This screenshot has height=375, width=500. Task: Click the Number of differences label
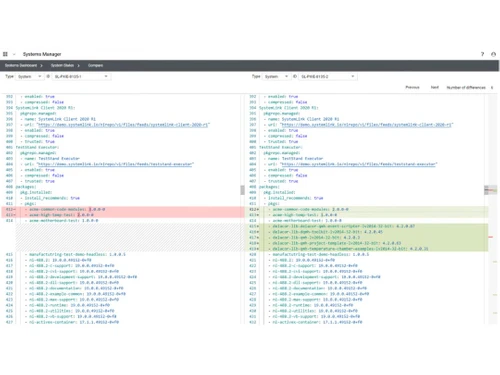(x=466, y=87)
